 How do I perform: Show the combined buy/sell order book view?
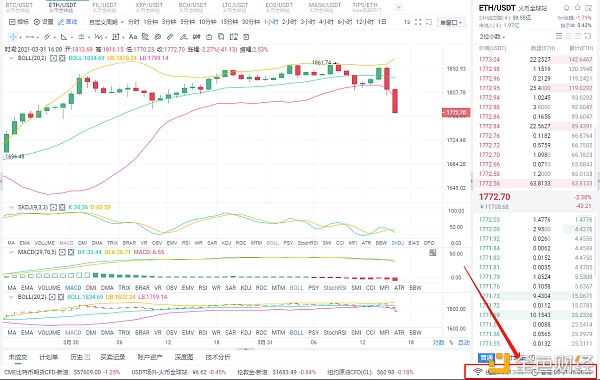click(x=559, y=36)
